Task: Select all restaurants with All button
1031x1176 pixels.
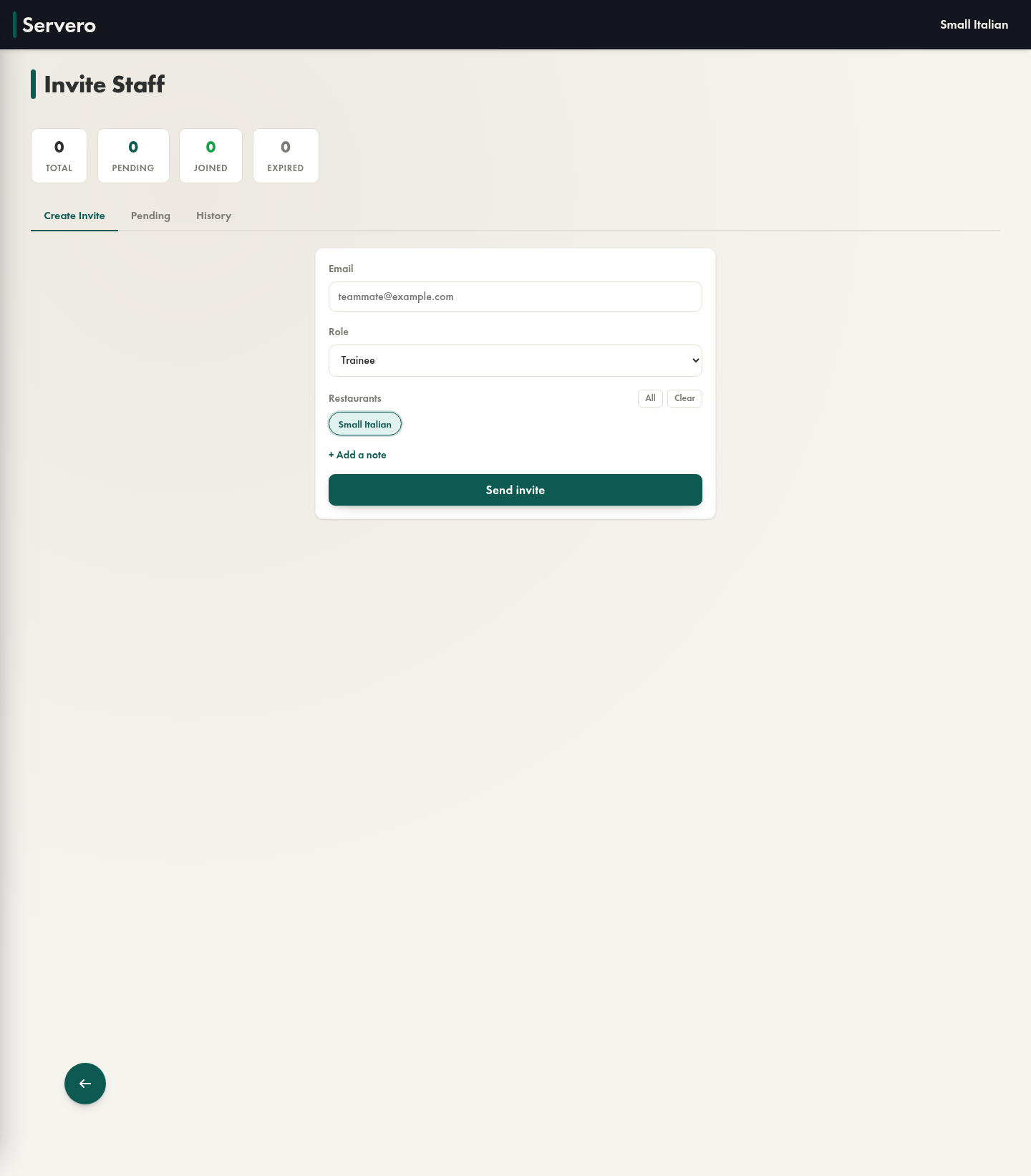Action: pos(650,398)
